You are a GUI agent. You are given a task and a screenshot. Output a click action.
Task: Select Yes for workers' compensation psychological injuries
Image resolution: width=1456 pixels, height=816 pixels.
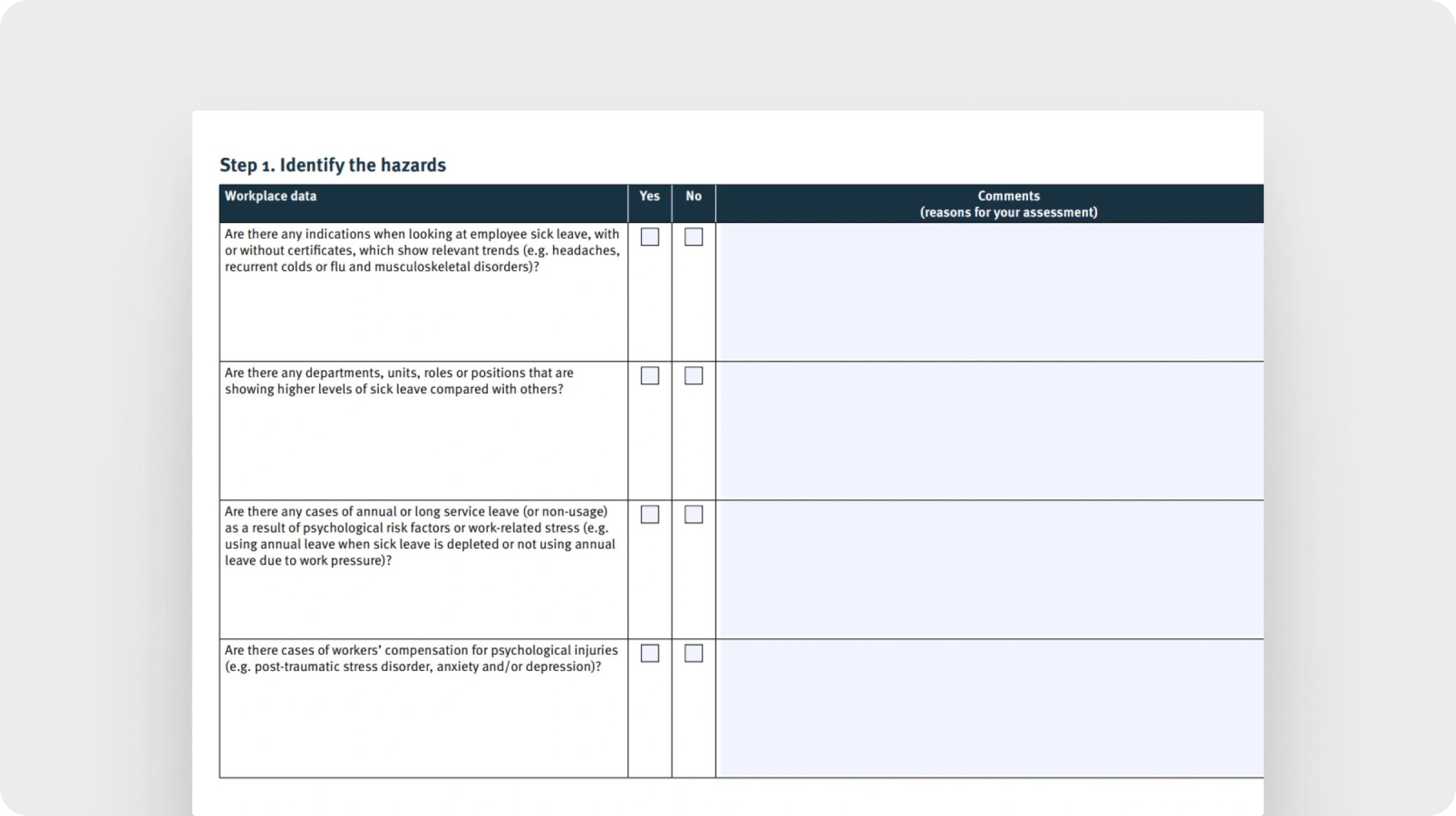click(650, 653)
